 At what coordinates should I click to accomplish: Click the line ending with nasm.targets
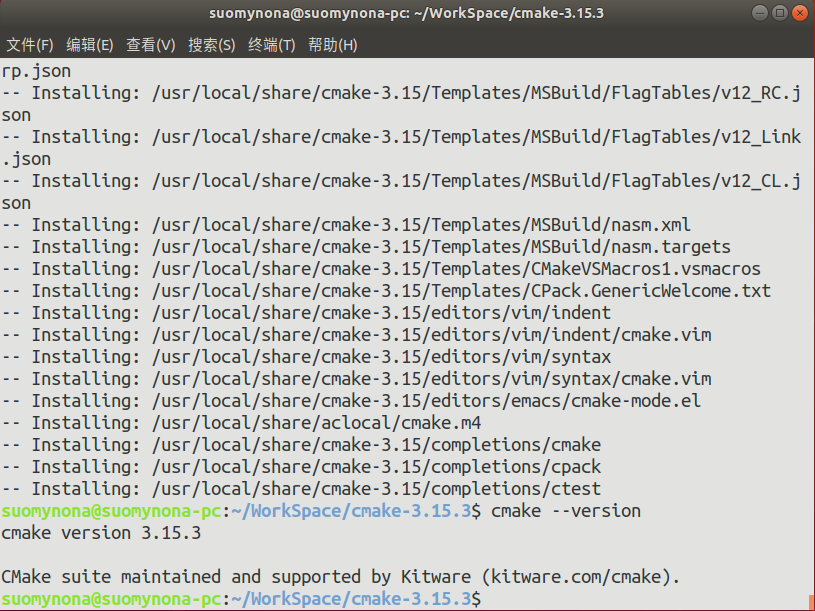click(x=366, y=247)
